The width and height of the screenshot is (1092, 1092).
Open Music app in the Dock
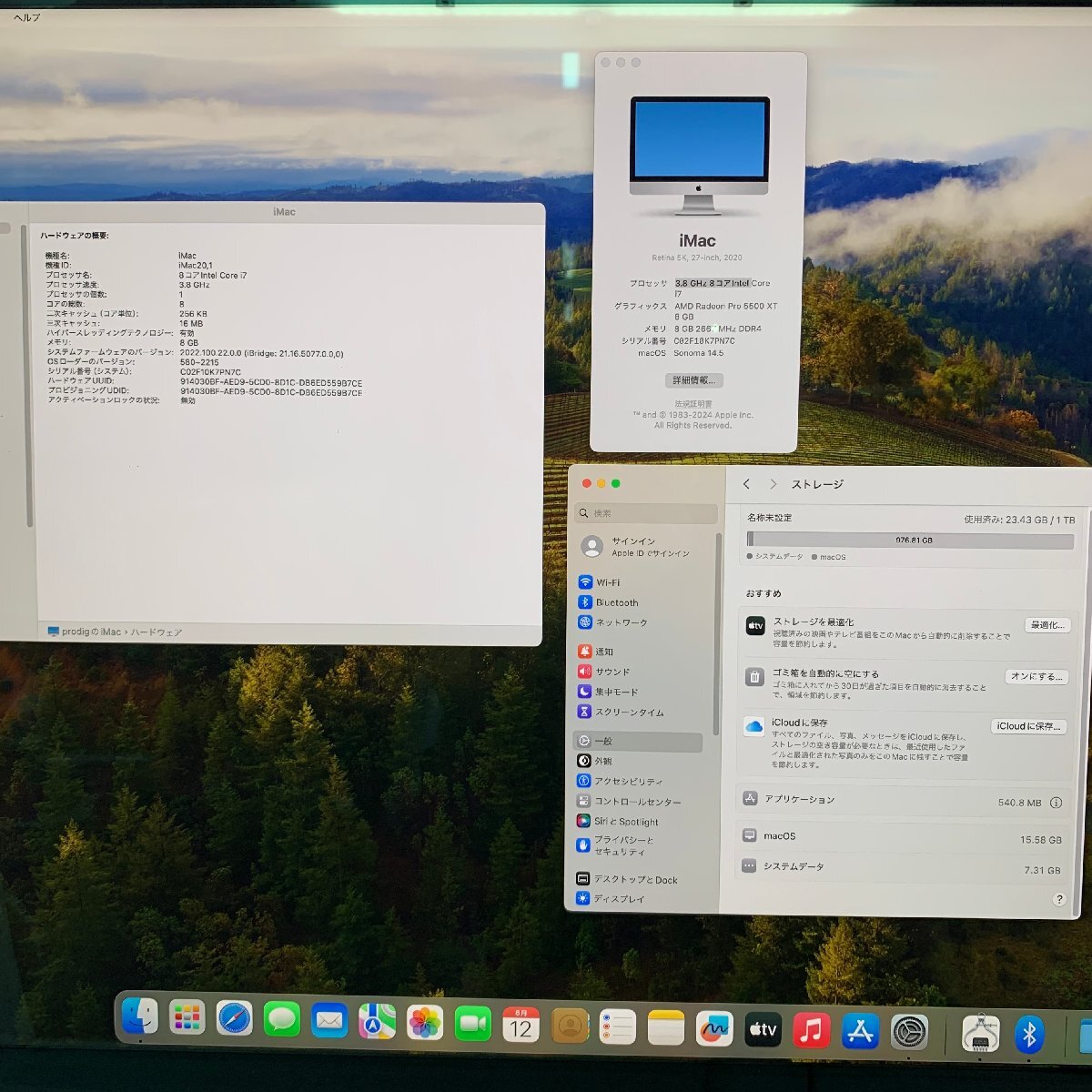(x=811, y=1030)
